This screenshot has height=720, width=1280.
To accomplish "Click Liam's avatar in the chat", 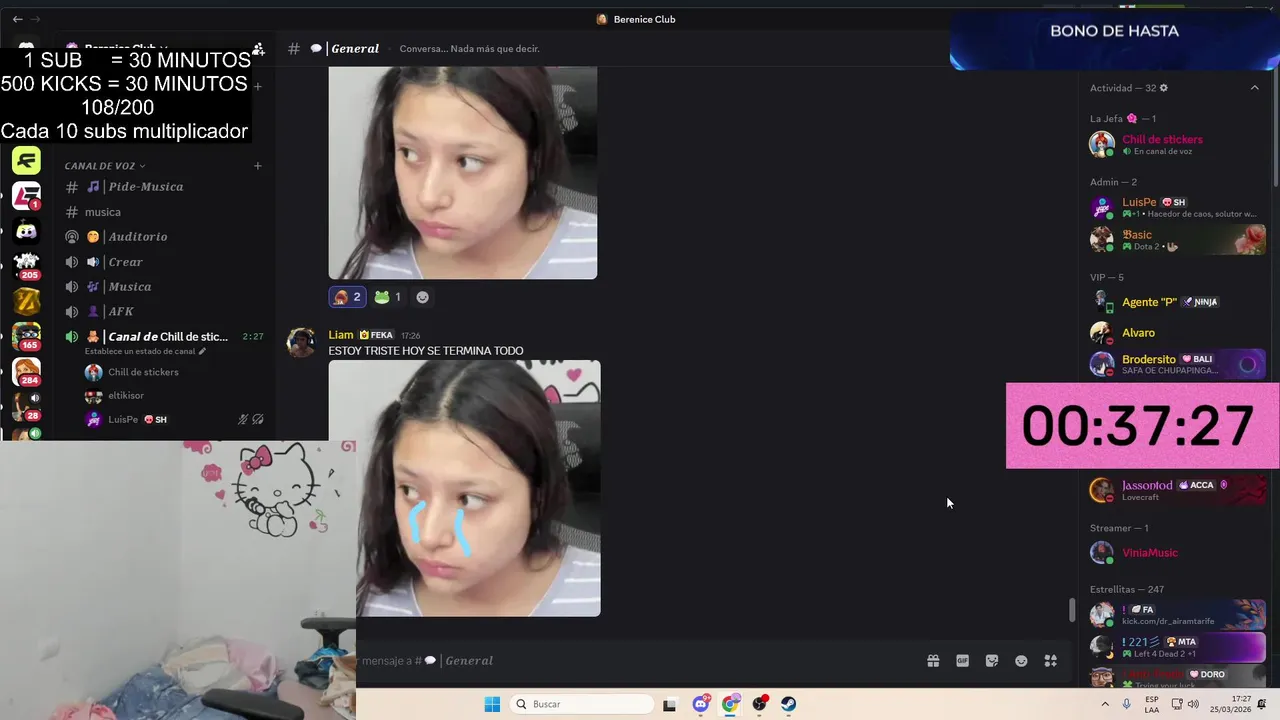I will coord(301,342).
